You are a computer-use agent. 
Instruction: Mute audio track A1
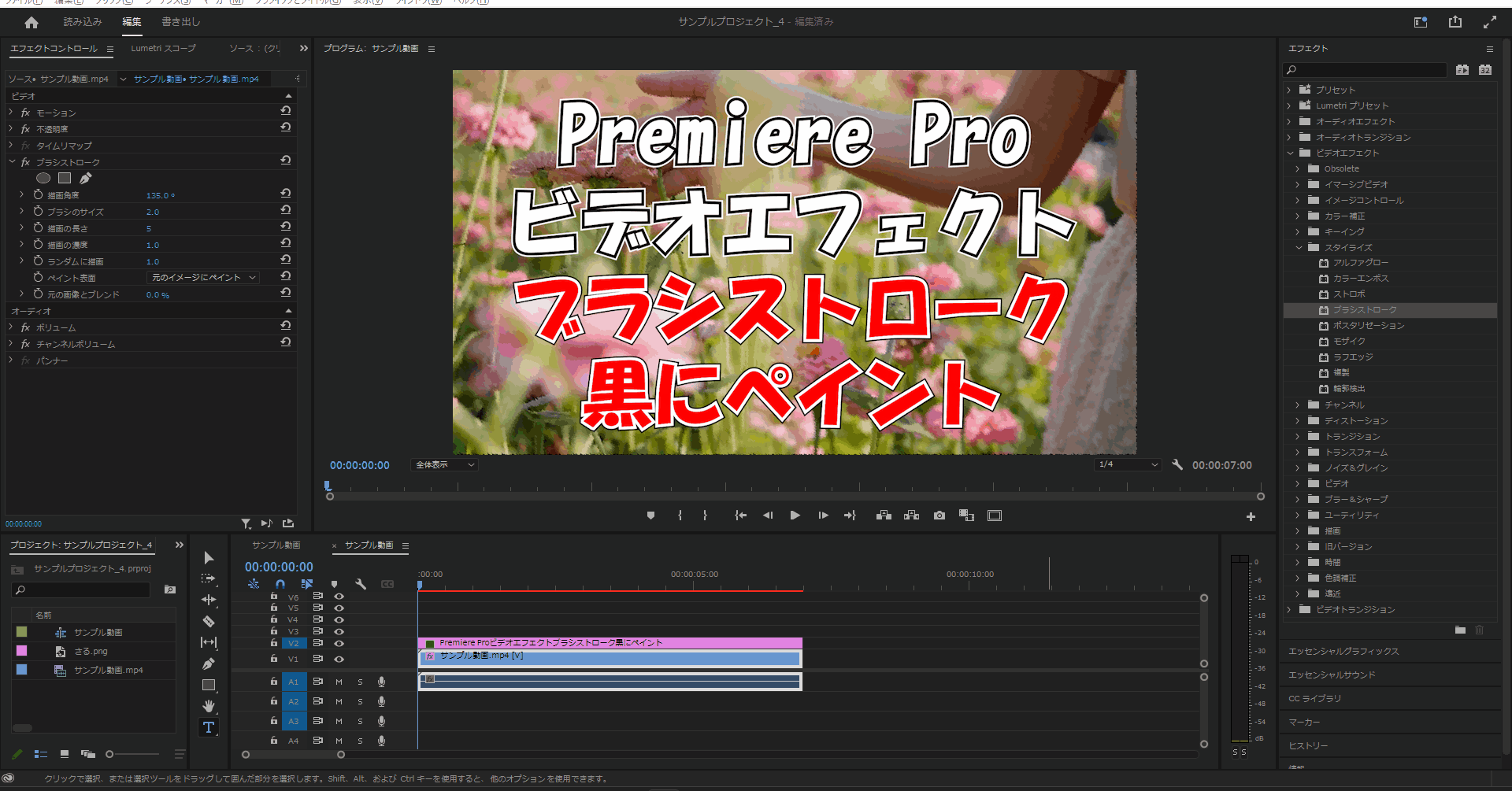339,682
